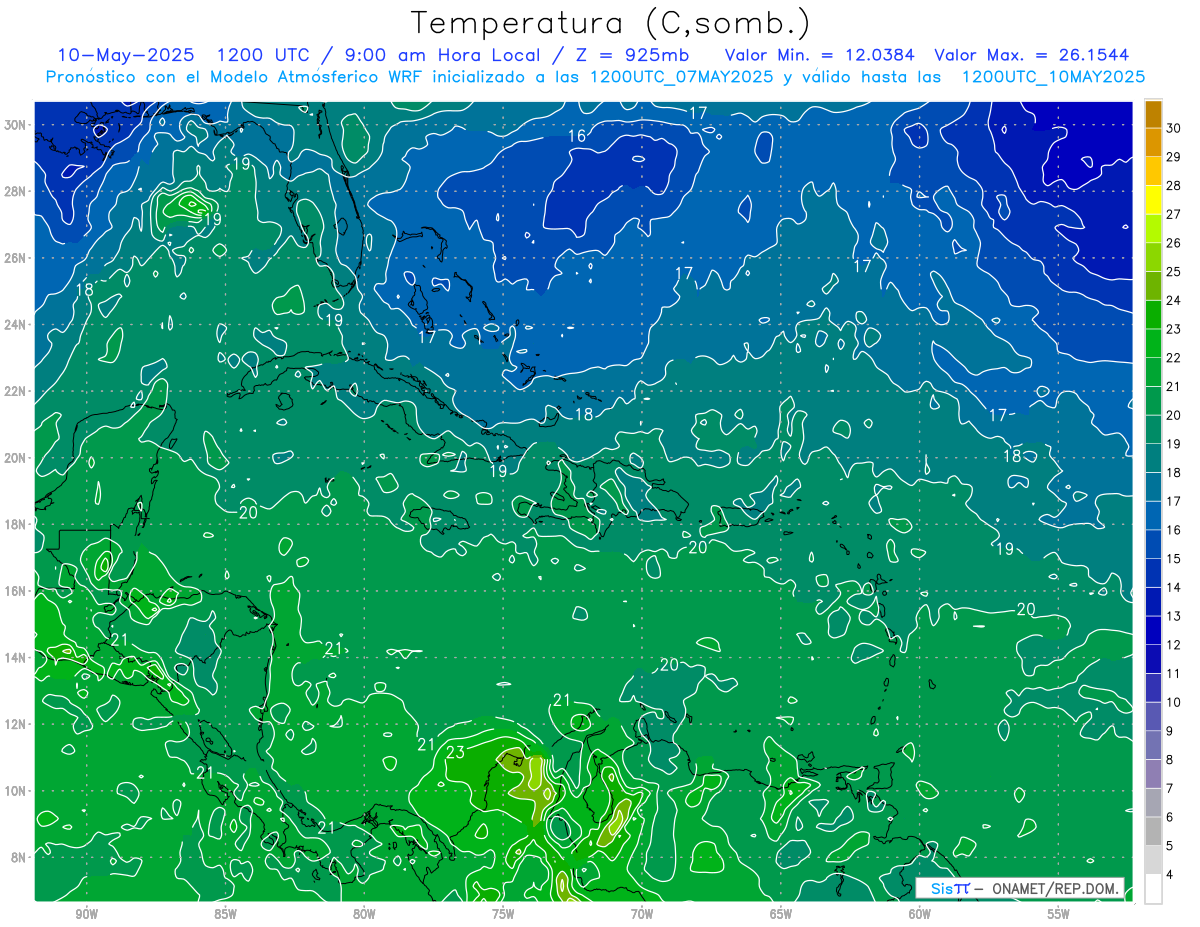Screen dimensions: 1200x927
Task: Click the '1200UTC_10MAY2025' valid-until time
Action: pyautogui.click(x=1052, y=76)
